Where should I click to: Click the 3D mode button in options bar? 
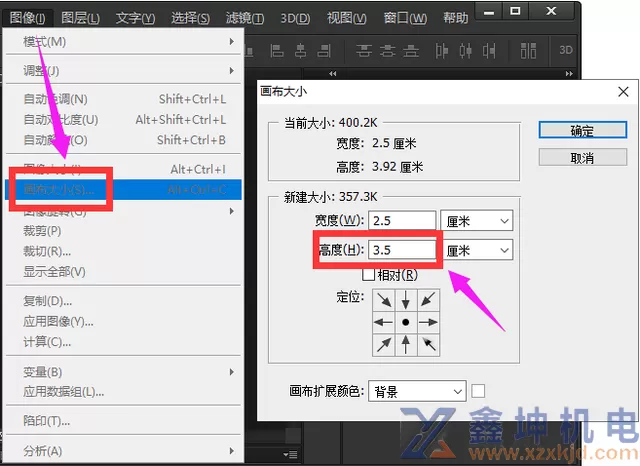point(566,50)
